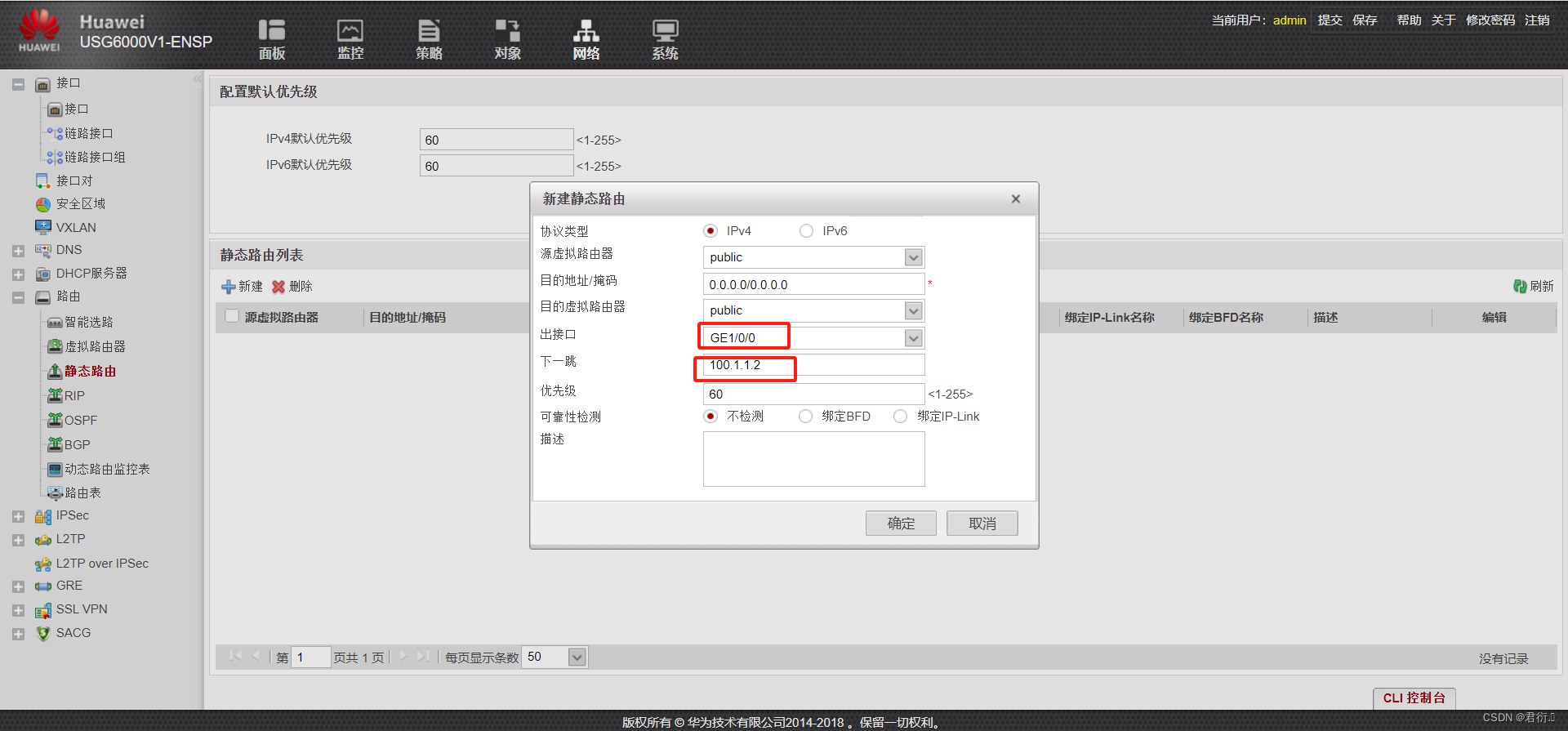Screen dimensions: 1568x731
Task: Click 修改密码 in top menu
Action: (1490, 20)
